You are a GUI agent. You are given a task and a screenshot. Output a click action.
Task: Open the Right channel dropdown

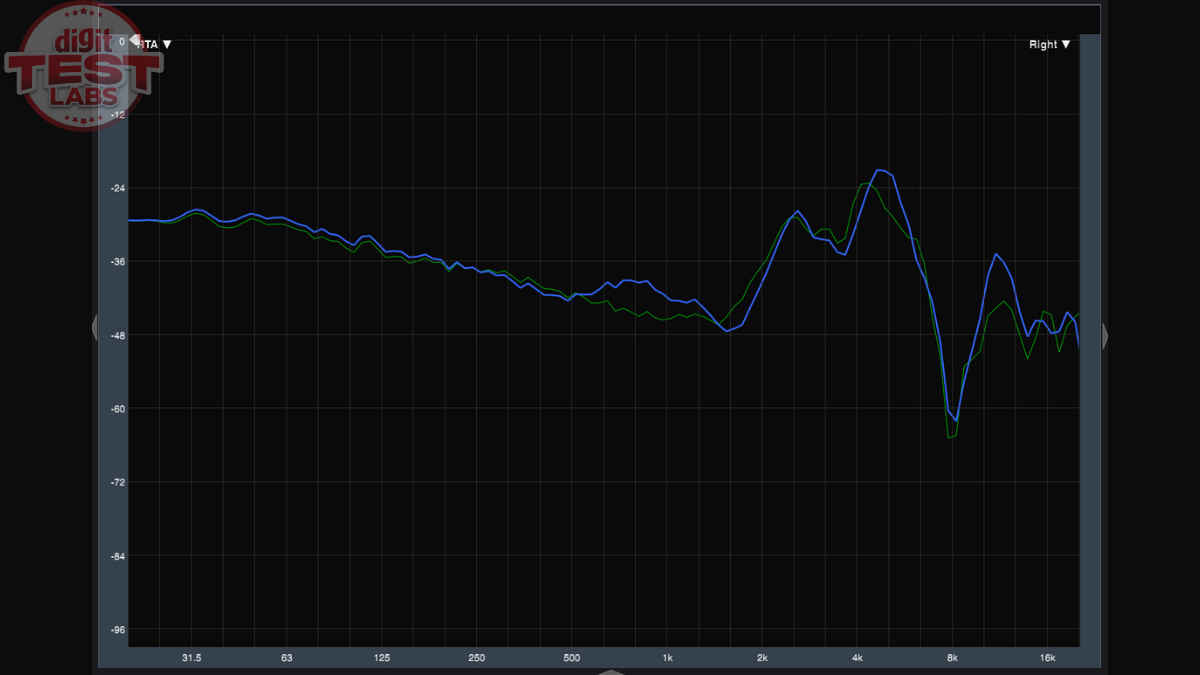coord(1049,44)
